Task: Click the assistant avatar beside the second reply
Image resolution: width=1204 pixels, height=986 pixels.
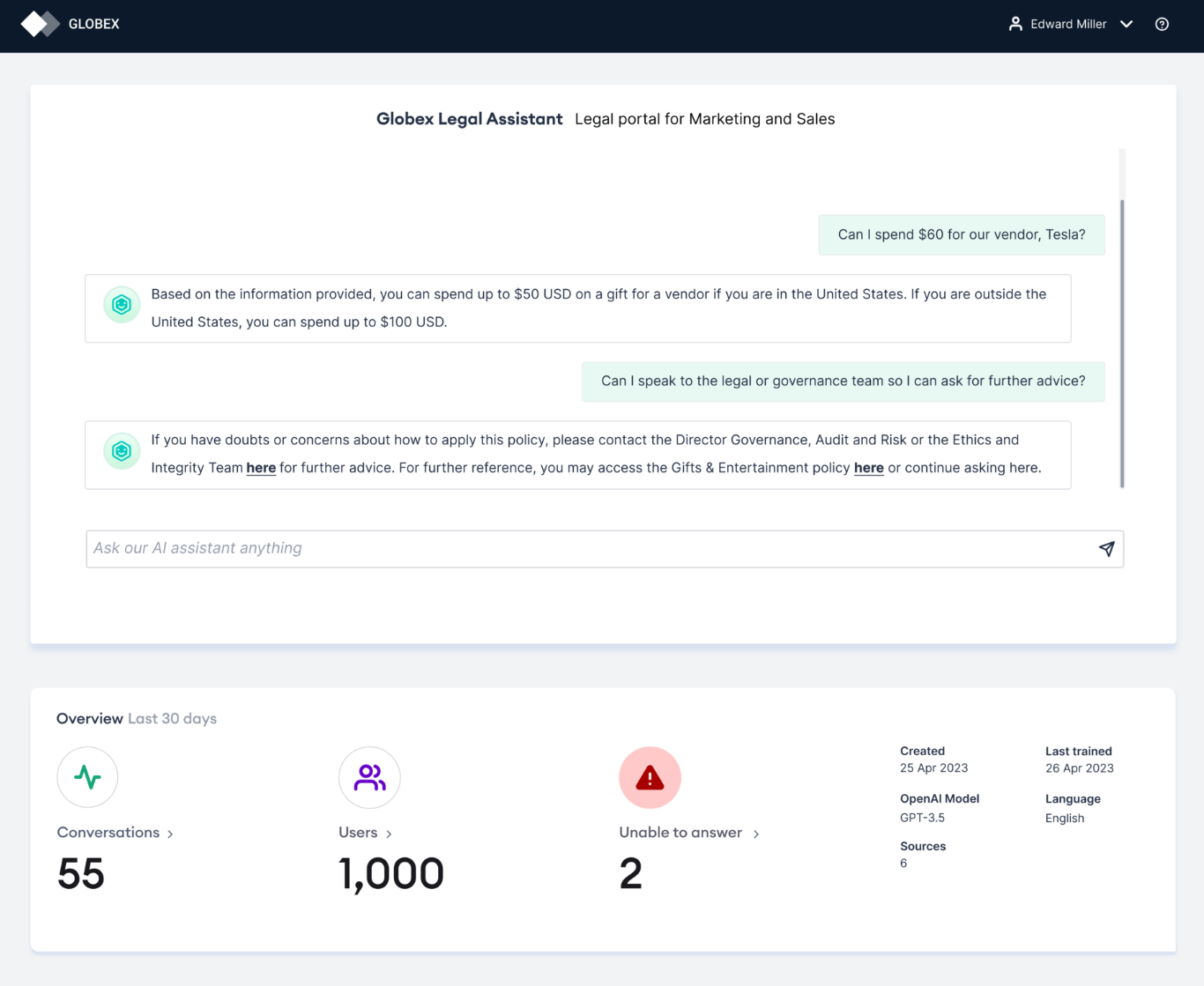Action: 122,451
